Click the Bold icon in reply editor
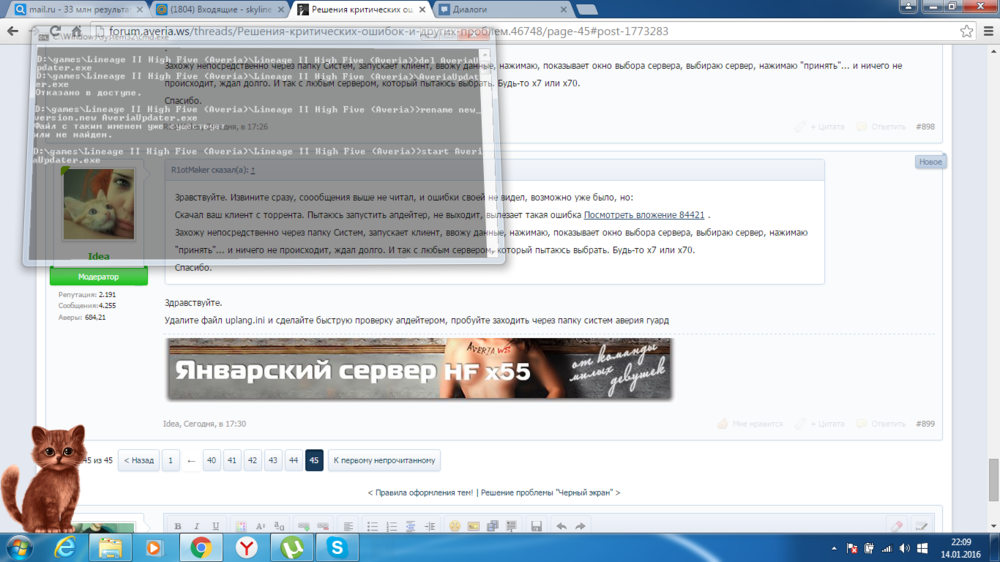Image resolution: width=1000 pixels, height=562 pixels. click(178, 526)
